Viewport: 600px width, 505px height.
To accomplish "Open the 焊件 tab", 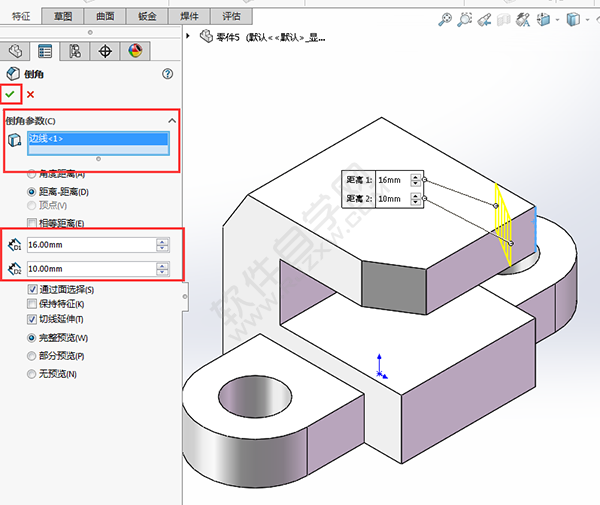I will click(189, 16).
